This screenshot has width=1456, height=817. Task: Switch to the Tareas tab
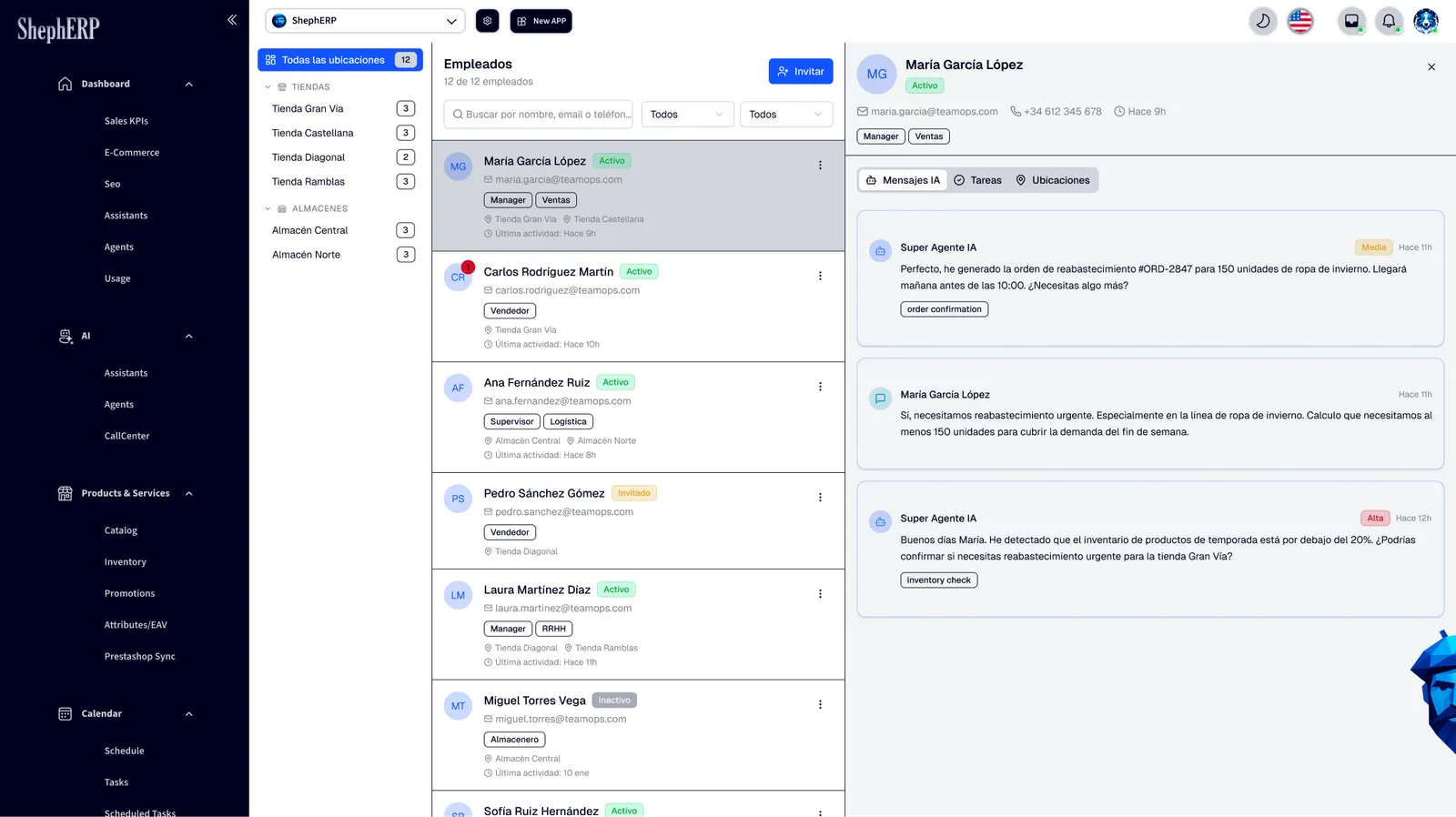click(x=977, y=180)
